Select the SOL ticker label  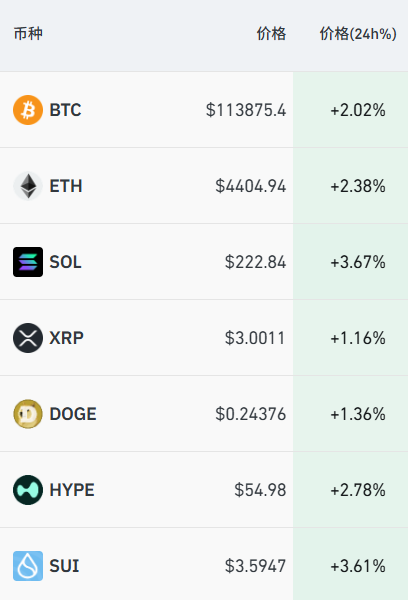coord(65,262)
